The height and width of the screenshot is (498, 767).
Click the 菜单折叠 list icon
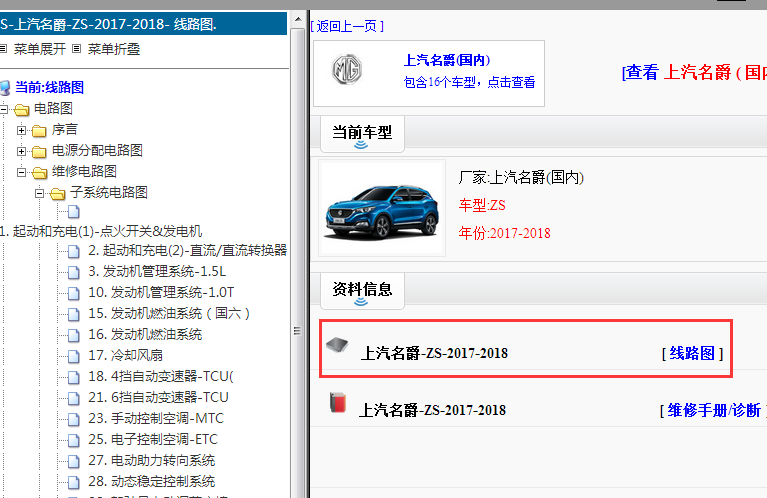[x=76, y=48]
